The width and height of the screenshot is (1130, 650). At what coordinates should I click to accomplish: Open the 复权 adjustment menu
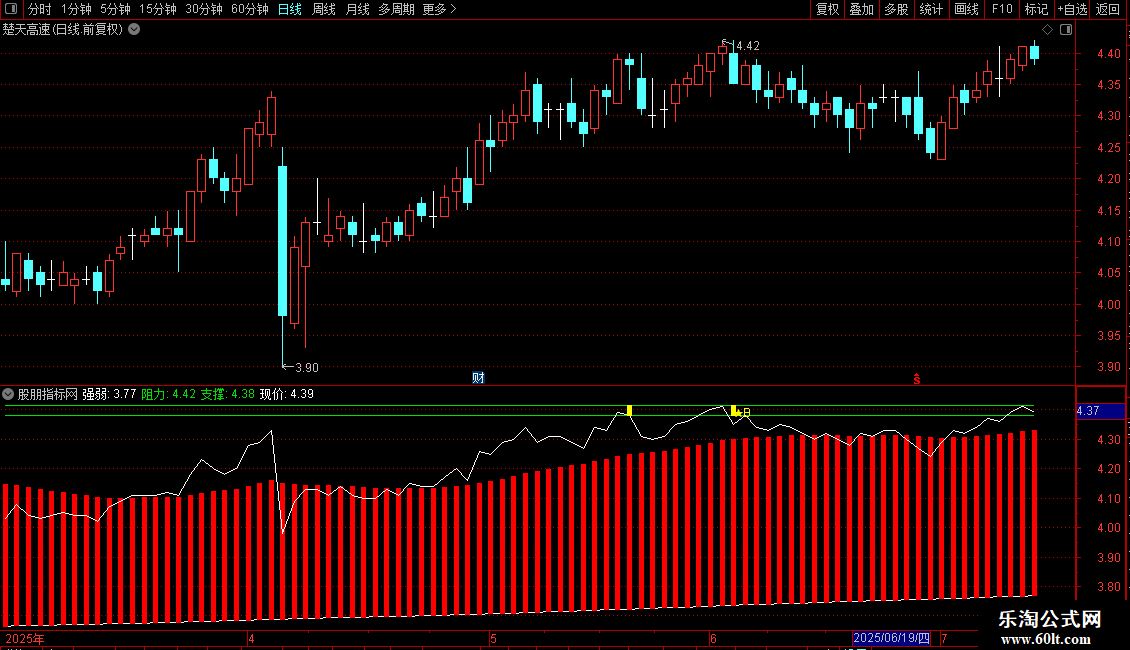coord(827,9)
